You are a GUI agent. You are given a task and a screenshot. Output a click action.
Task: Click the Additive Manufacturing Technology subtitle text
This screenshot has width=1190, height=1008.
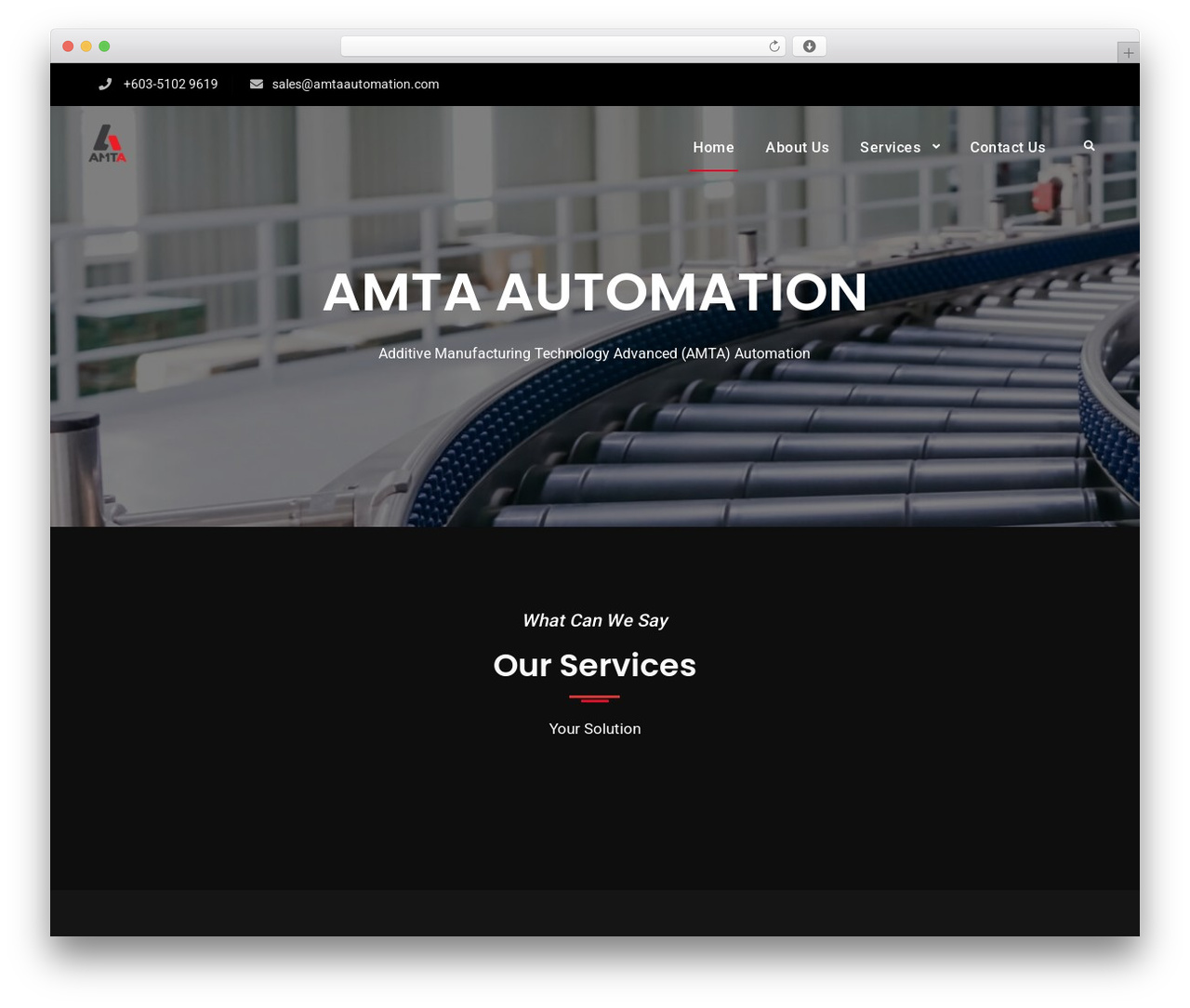[x=594, y=353]
